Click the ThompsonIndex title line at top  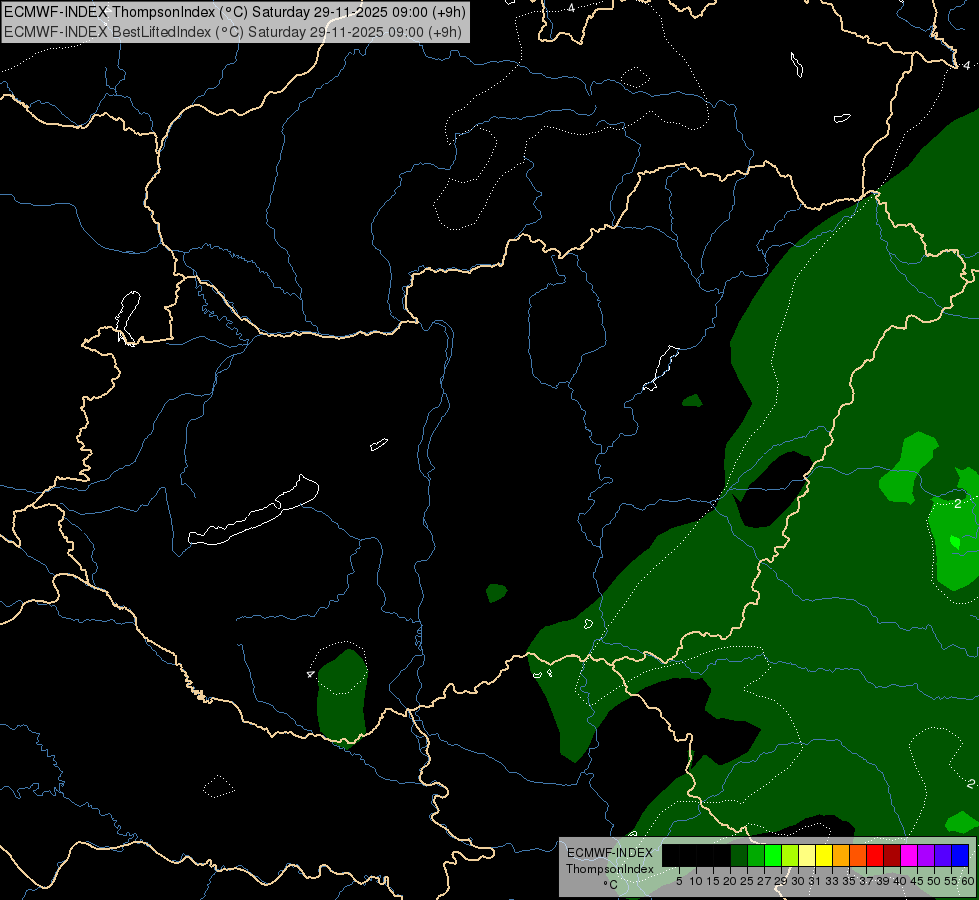[235, 12]
